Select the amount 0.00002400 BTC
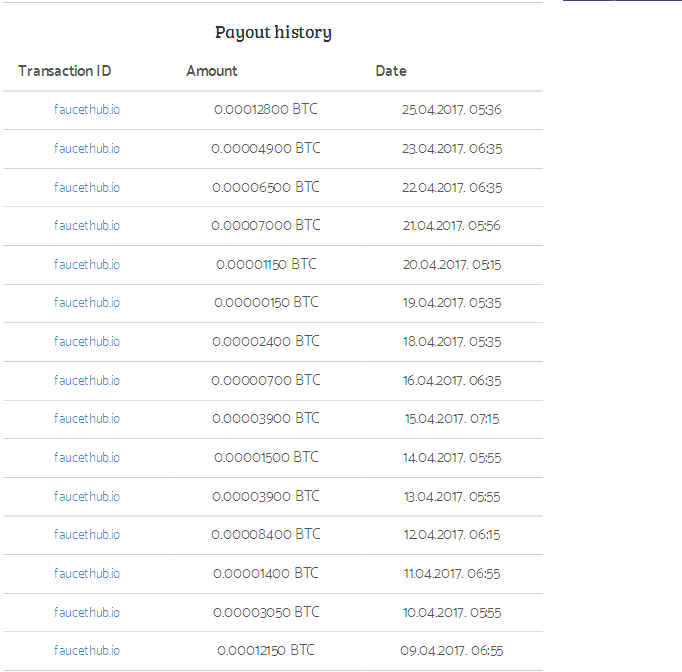 266,341
